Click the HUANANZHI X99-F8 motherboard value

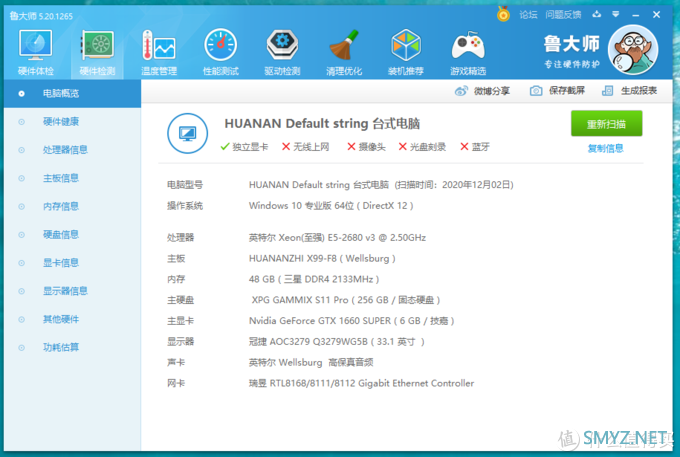pyautogui.click(x=322, y=258)
